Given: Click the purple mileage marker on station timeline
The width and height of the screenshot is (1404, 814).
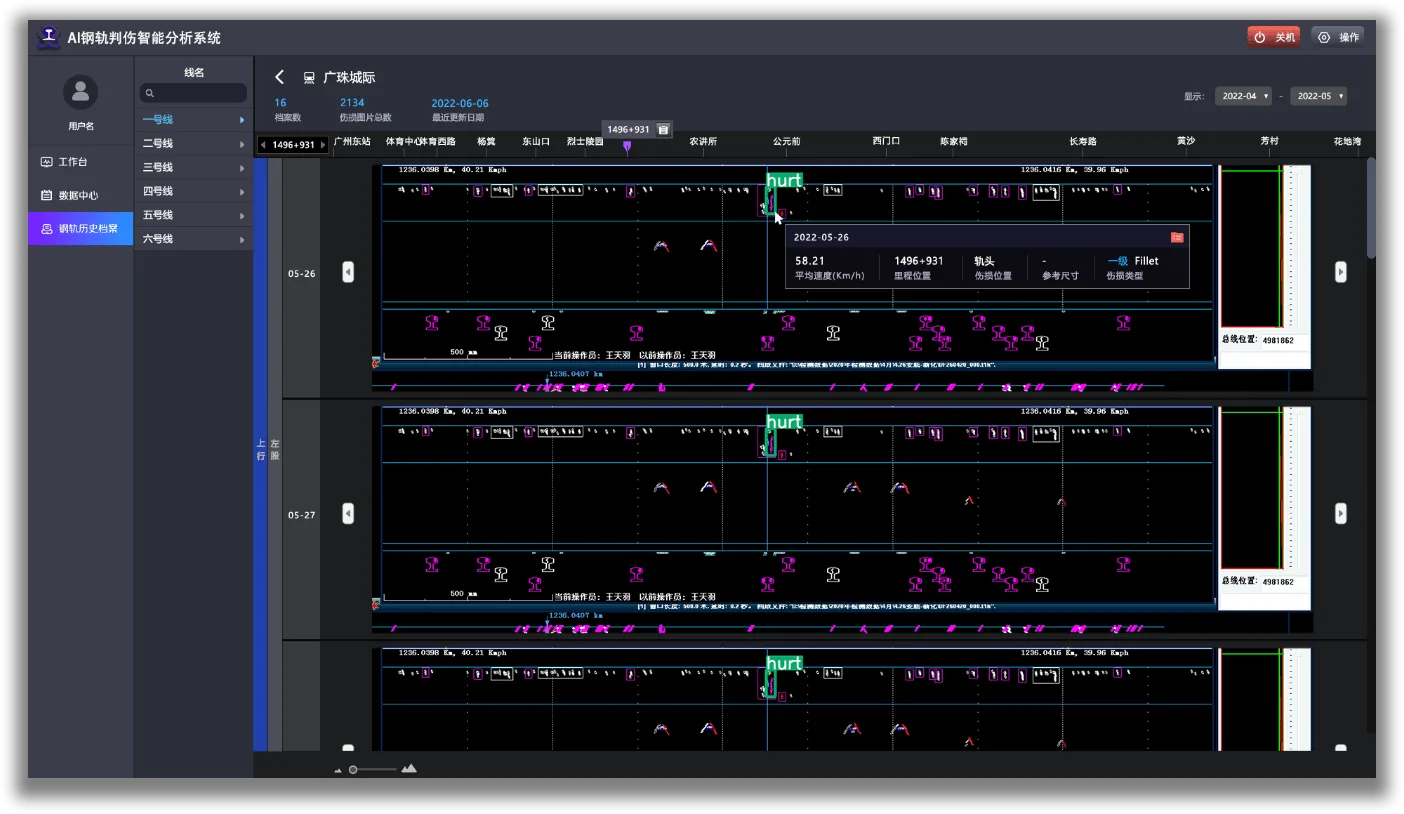Looking at the screenshot, I should click(627, 146).
